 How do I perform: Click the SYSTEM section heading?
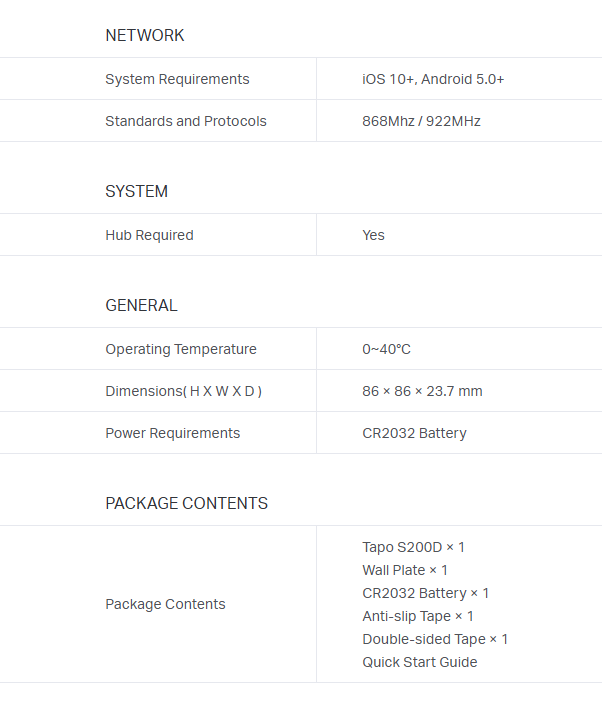pos(137,191)
